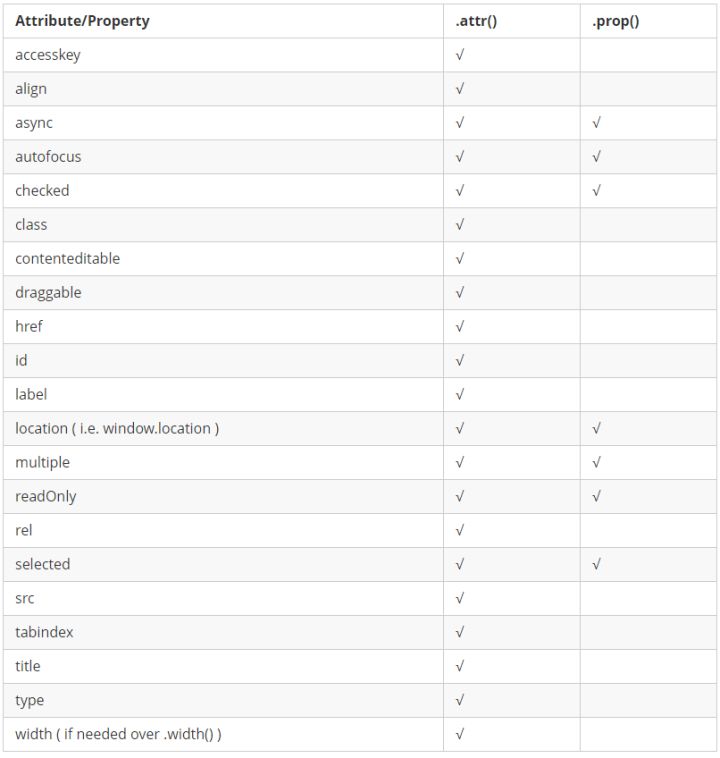Click the .attr() checkmark for id
This screenshot has height=758, width=720.
(x=460, y=361)
